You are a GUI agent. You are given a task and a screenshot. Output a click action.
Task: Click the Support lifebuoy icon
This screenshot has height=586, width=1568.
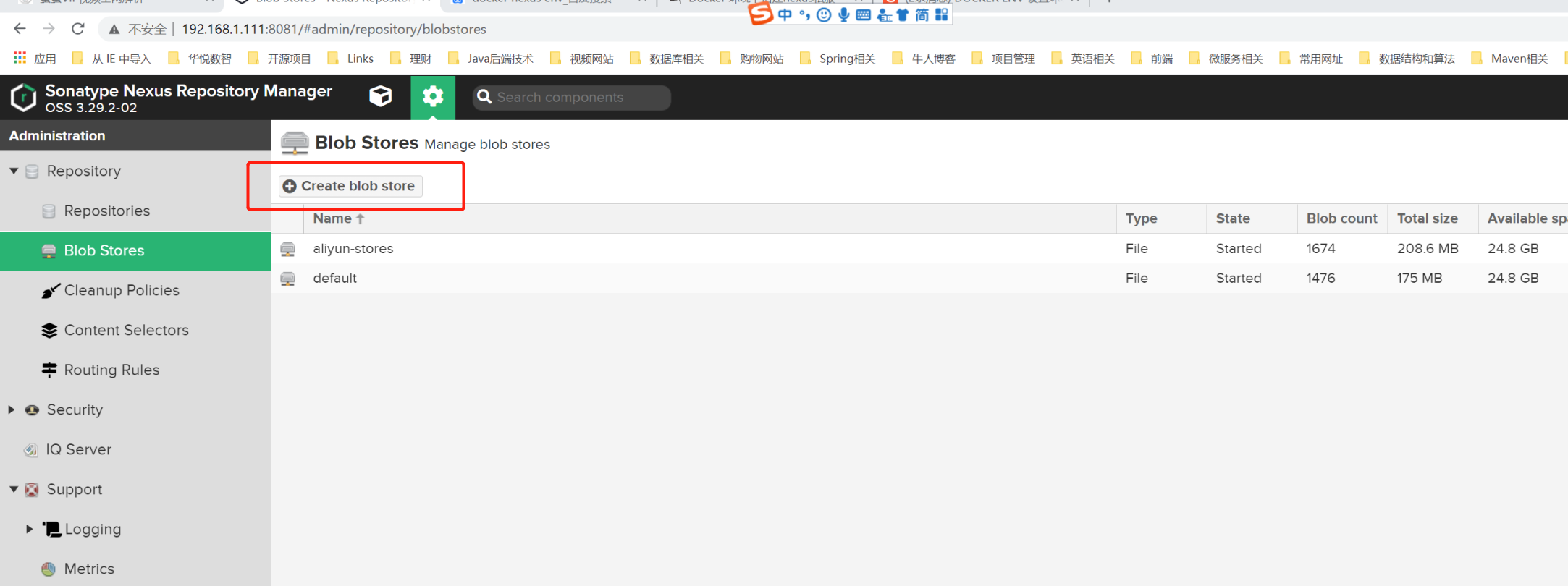tap(32, 490)
